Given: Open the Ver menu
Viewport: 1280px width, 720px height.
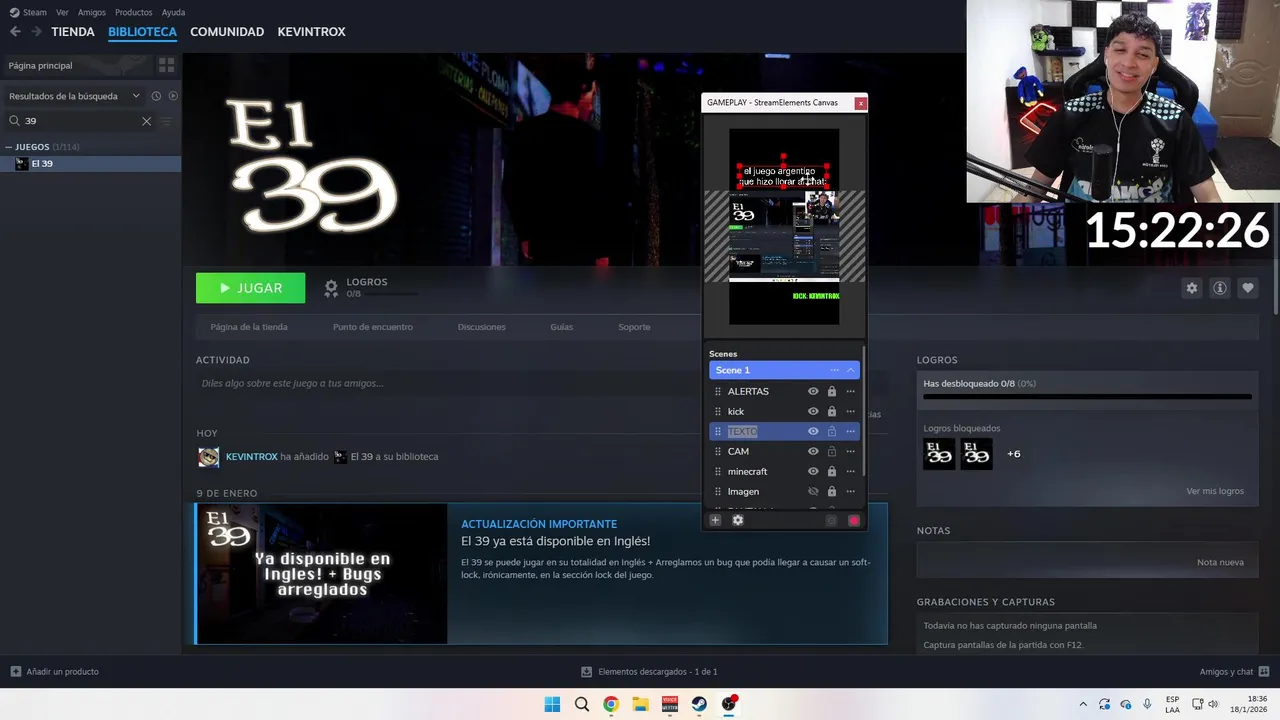Looking at the screenshot, I should coord(63,12).
